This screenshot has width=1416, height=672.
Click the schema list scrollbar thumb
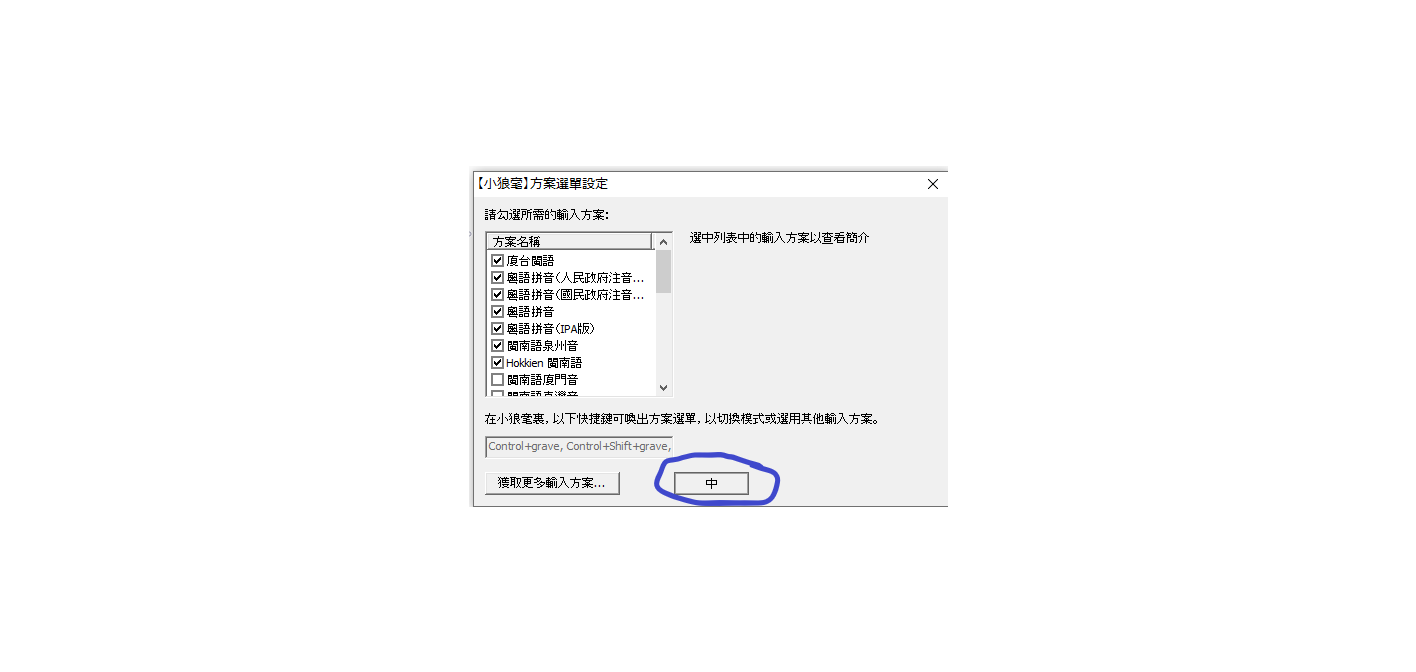[663, 271]
